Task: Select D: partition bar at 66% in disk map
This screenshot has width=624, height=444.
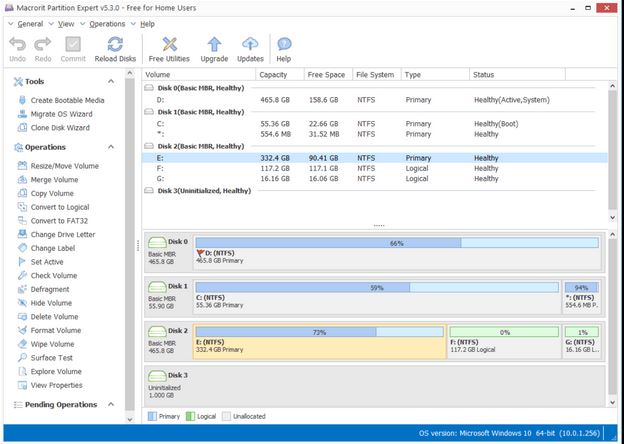Action: click(x=397, y=243)
